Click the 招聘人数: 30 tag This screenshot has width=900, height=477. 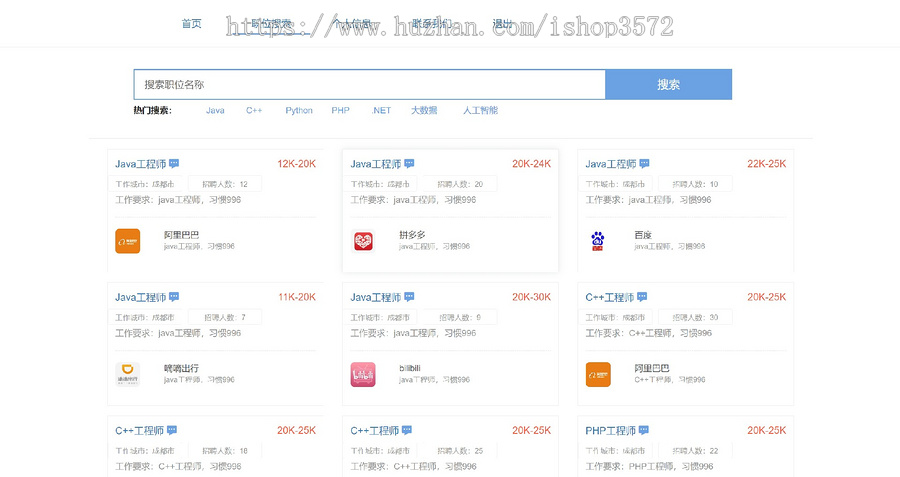695,317
